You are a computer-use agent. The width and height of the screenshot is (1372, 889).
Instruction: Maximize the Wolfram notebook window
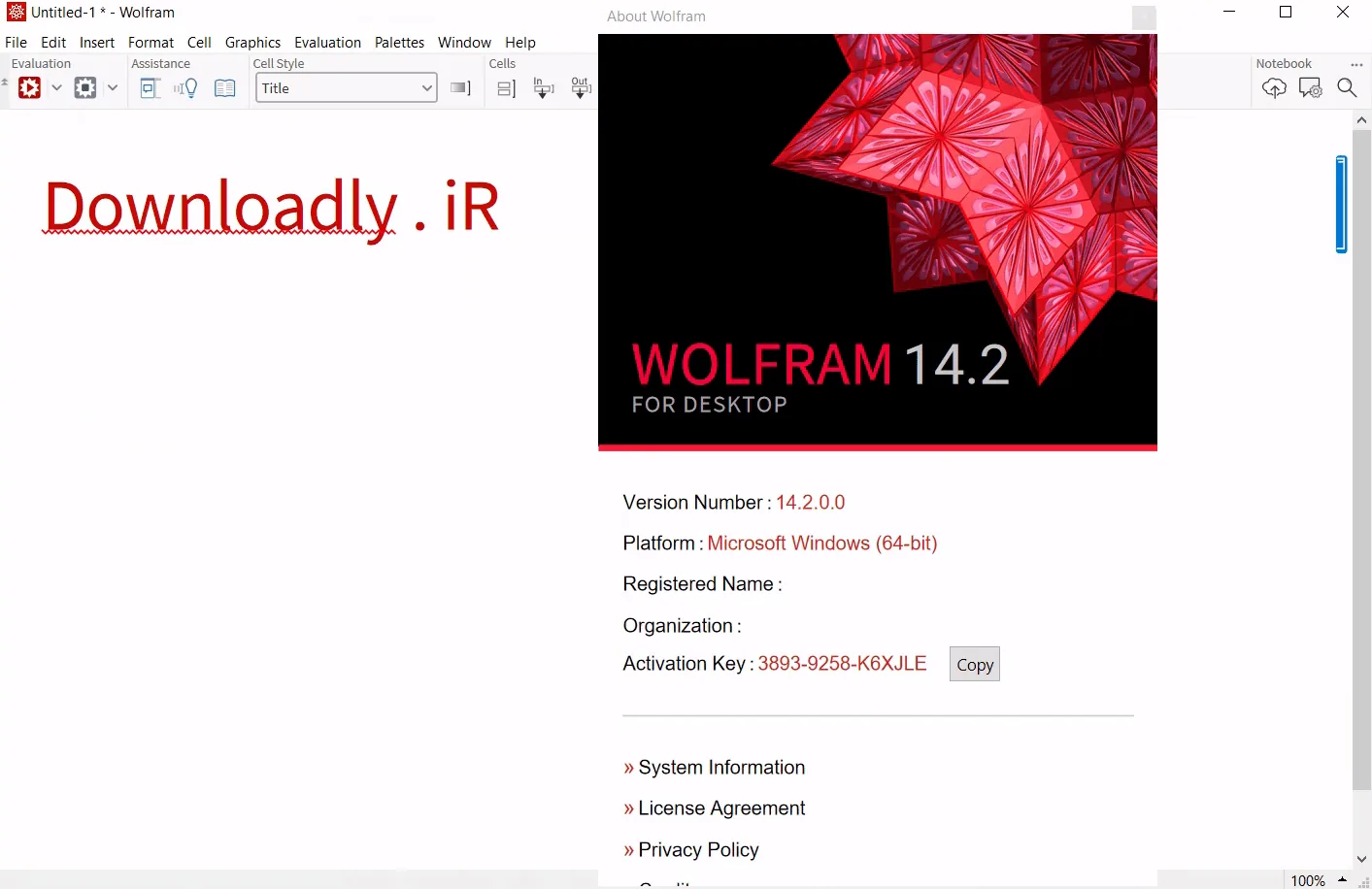click(1286, 12)
